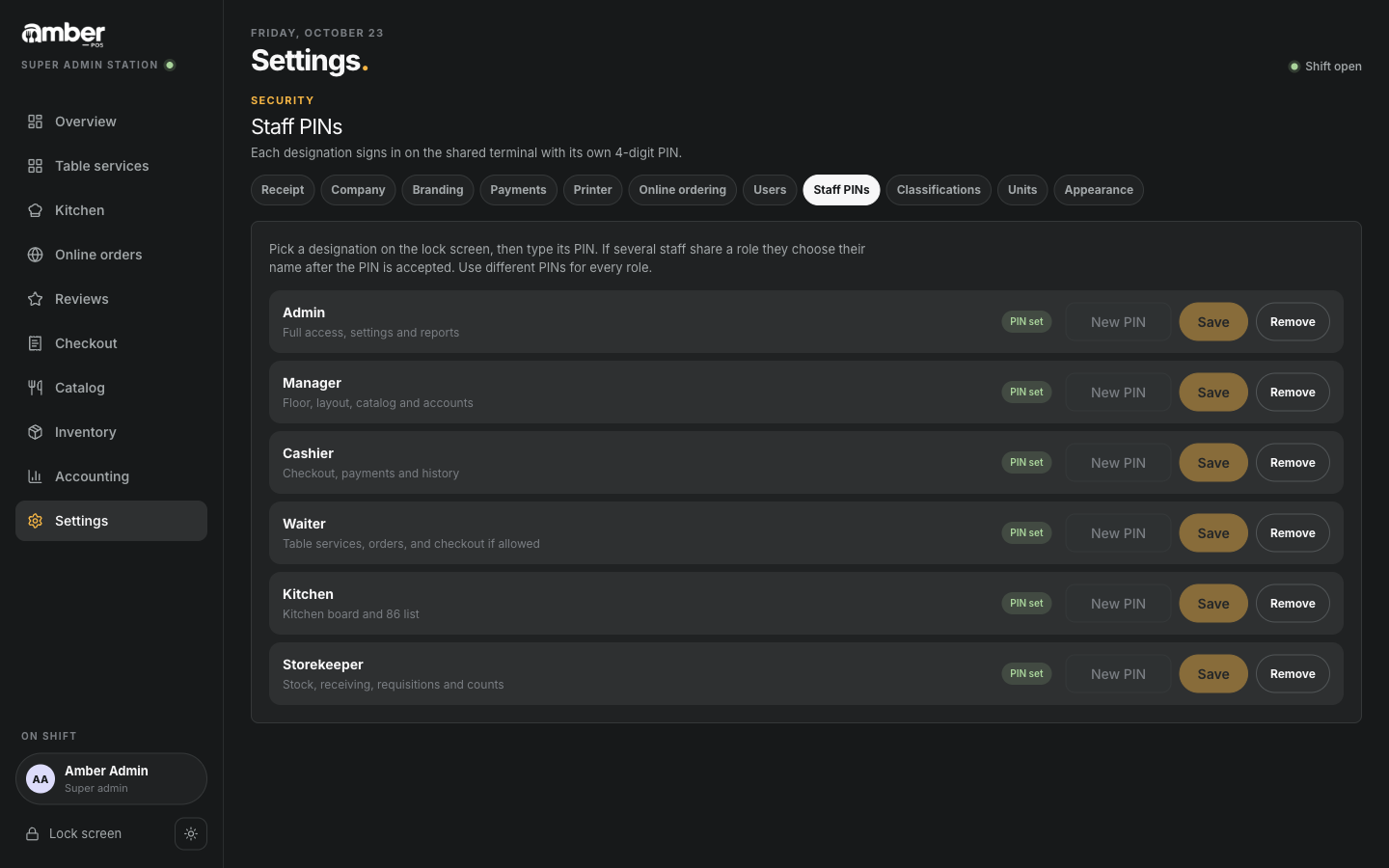The width and height of the screenshot is (1389, 868).
Task: Click the Inventory box icon
Action: (35, 432)
